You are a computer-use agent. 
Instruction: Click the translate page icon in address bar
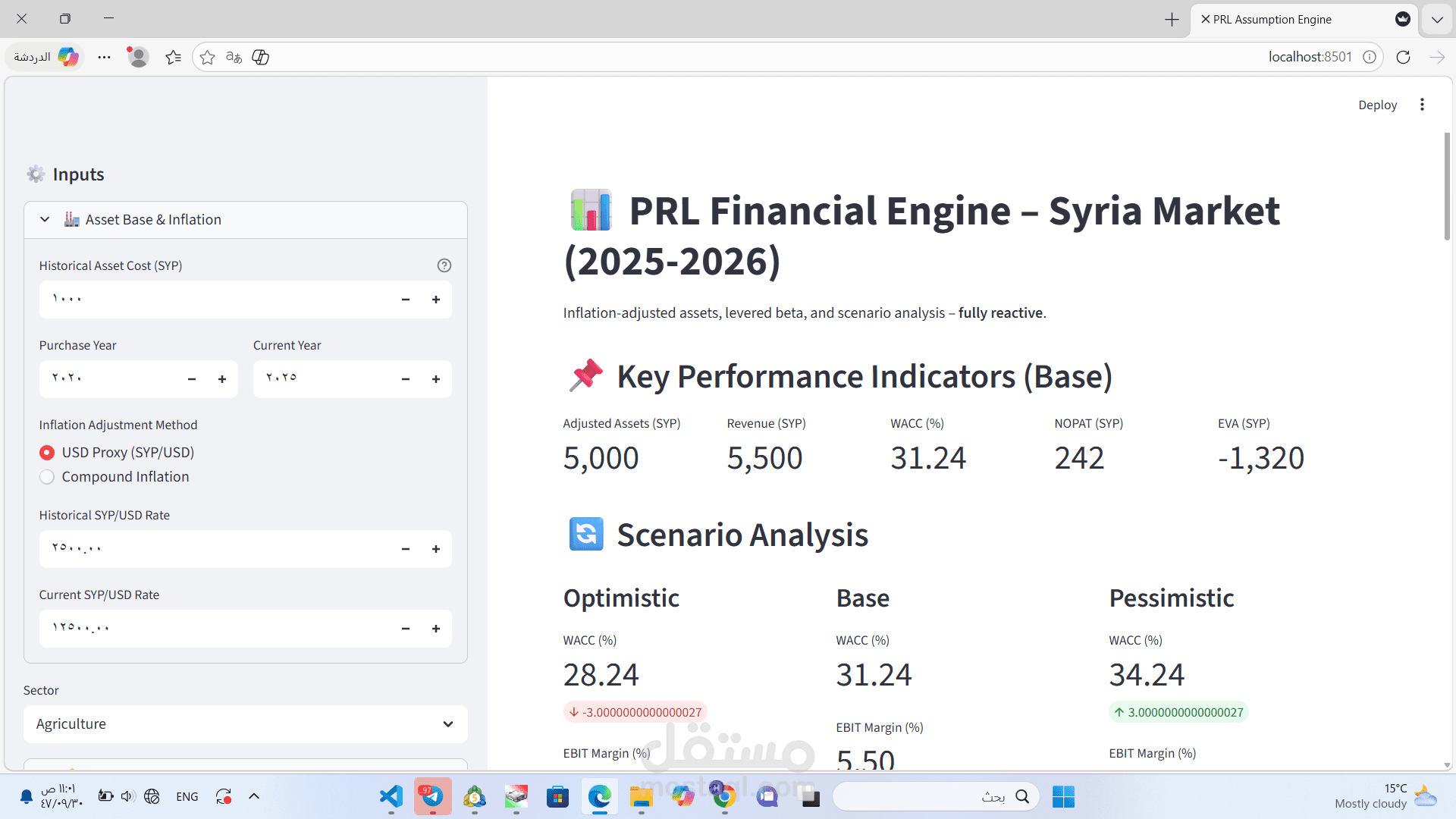[234, 57]
